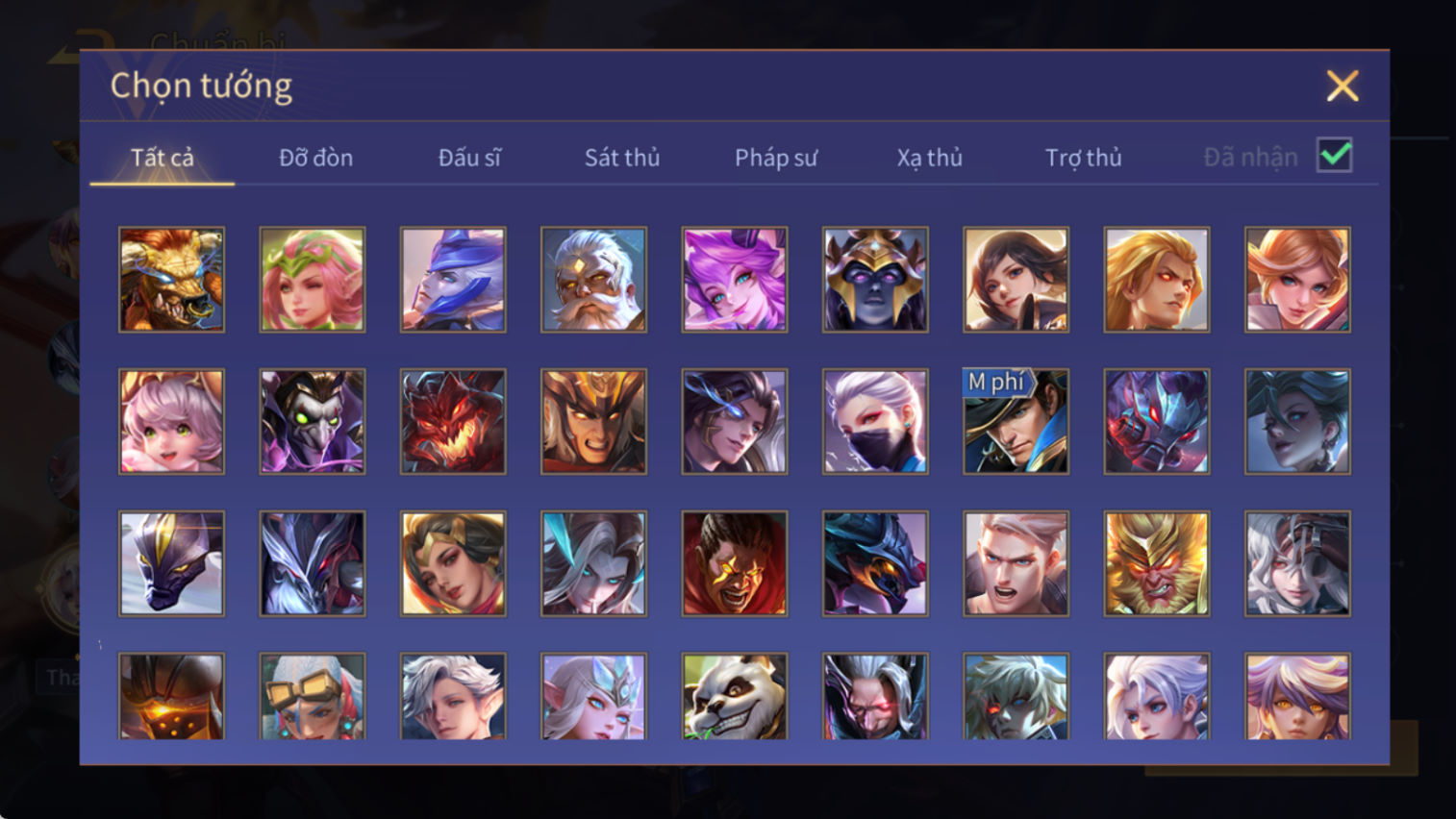The image size is (1456, 819).
Task: Select the golden monkey king hero portrait
Action: [x=1157, y=563]
